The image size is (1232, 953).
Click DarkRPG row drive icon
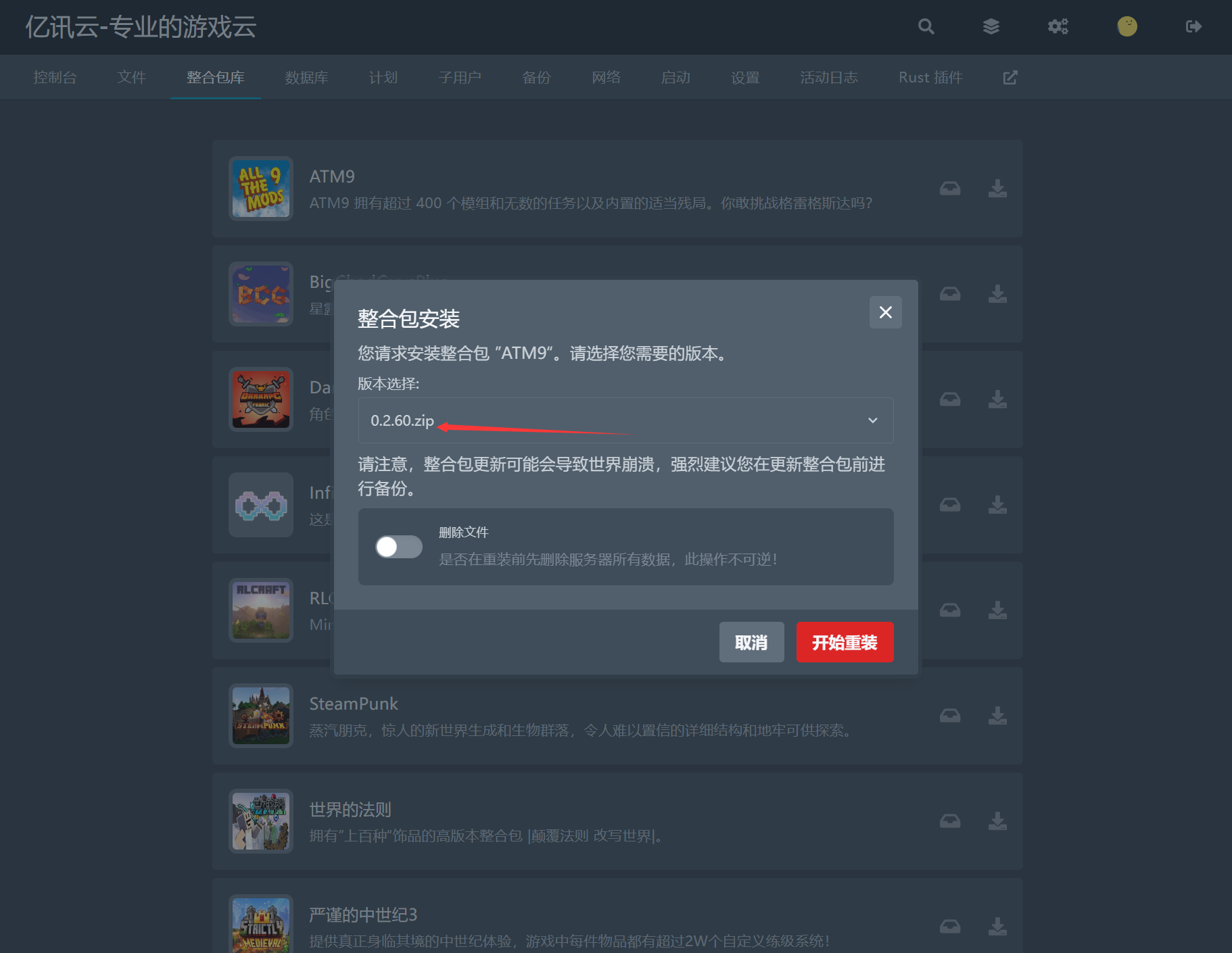tap(950, 399)
